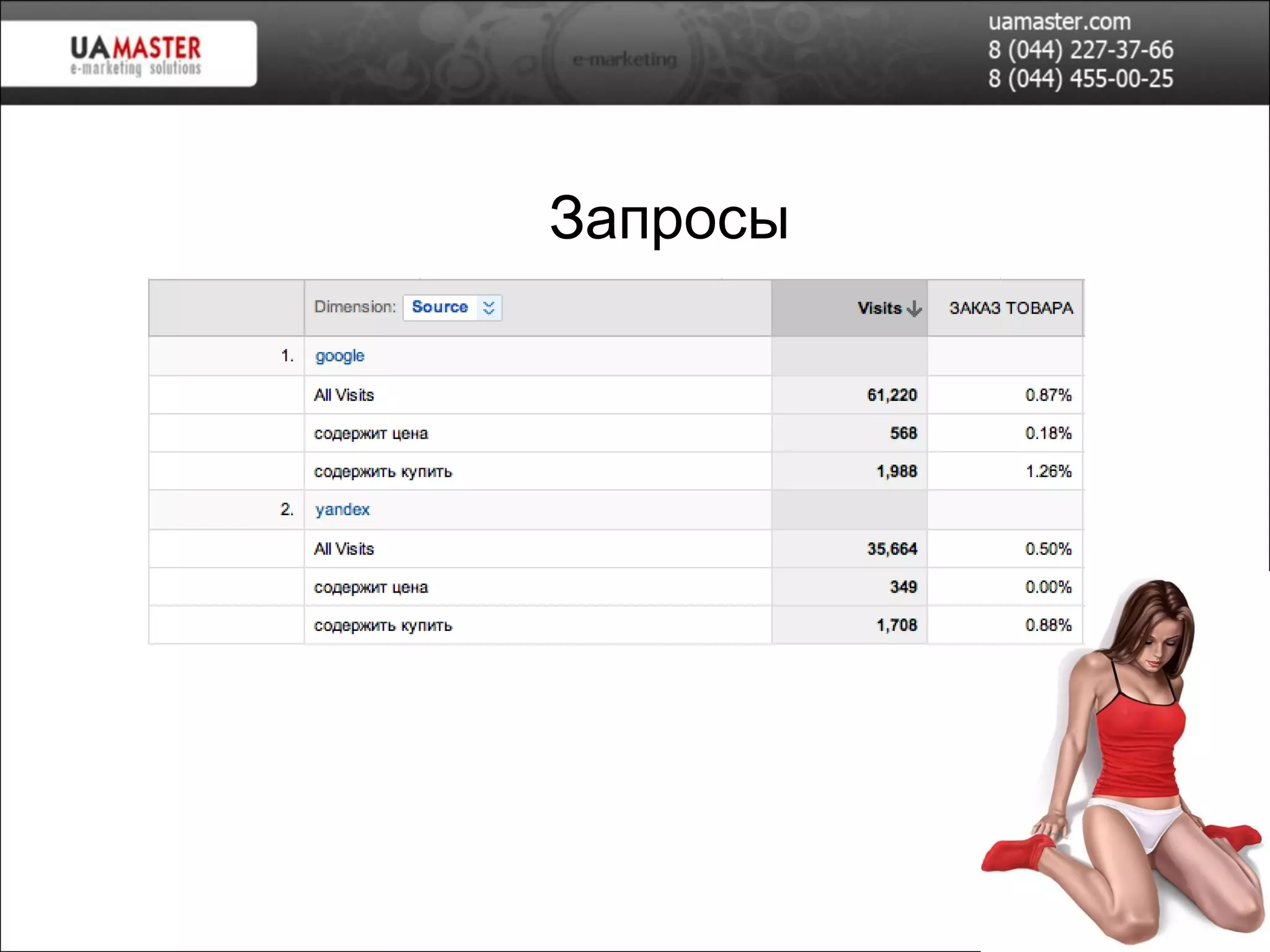Click the 1.26% conversion value
The image size is (1270, 952).
point(1048,472)
